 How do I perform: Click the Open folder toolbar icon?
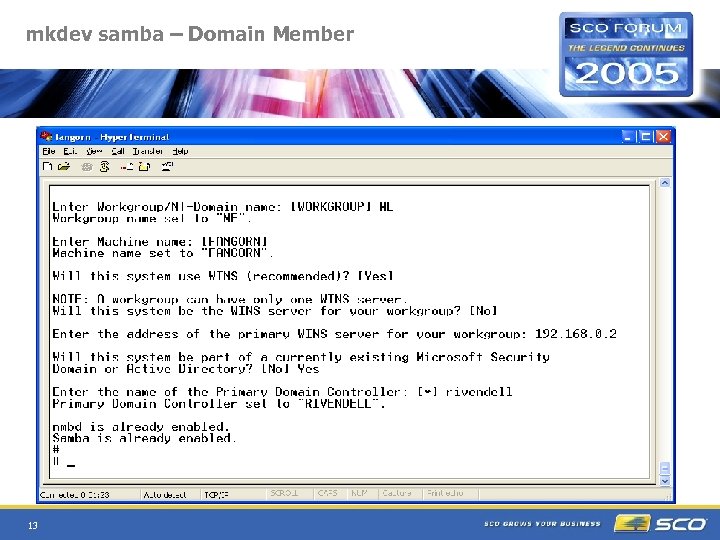point(64,167)
